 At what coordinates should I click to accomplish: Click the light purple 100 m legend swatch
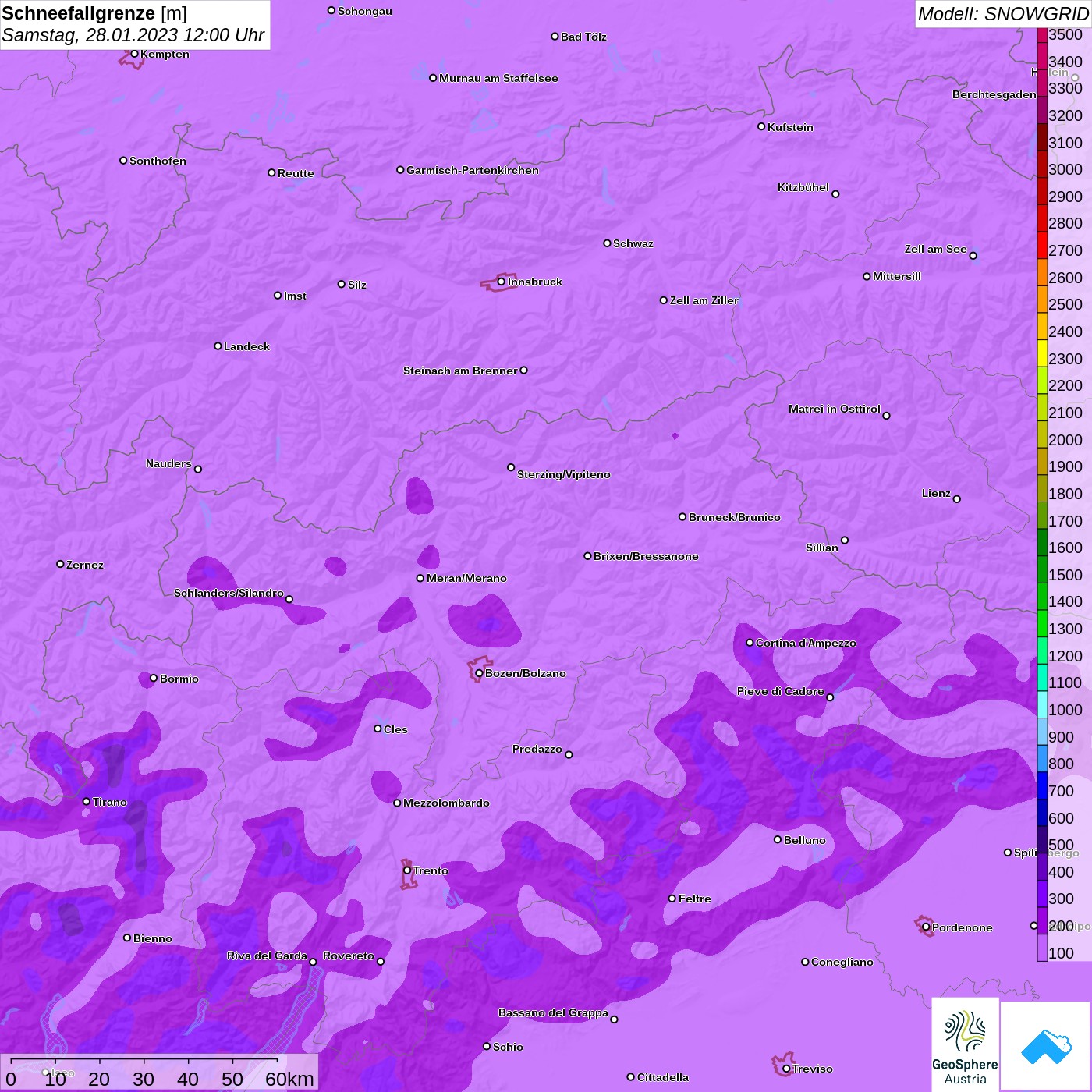pyautogui.click(x=1042, y=948)
